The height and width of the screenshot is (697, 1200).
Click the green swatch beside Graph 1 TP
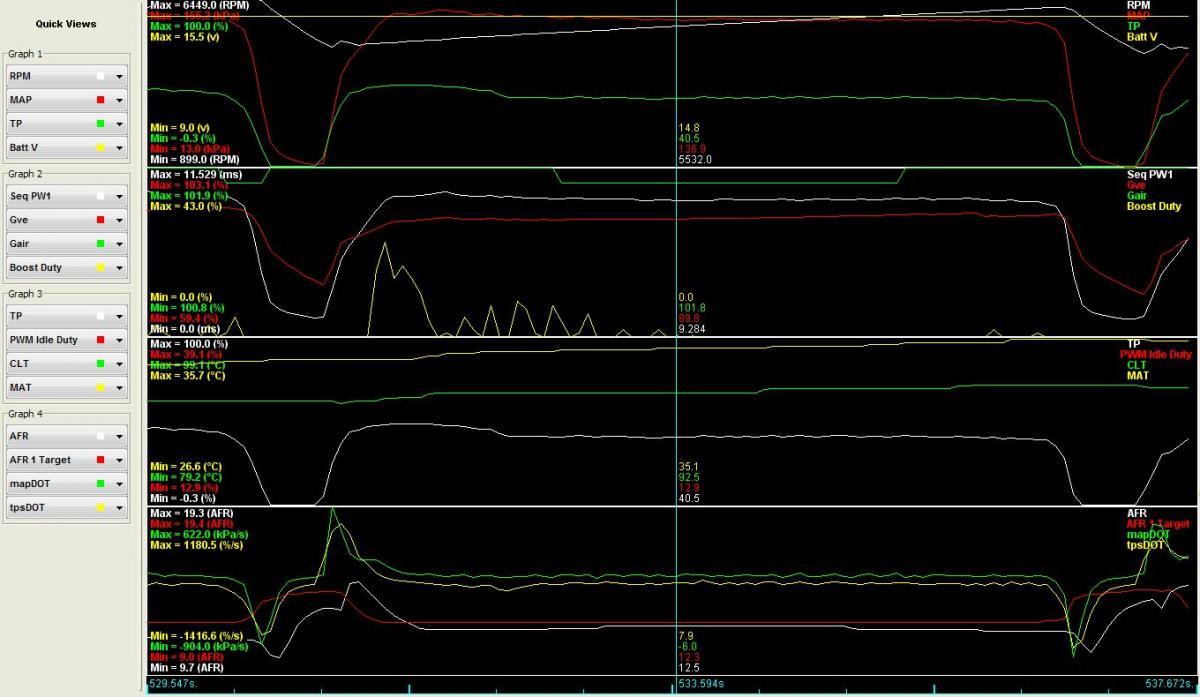[101, 124]
